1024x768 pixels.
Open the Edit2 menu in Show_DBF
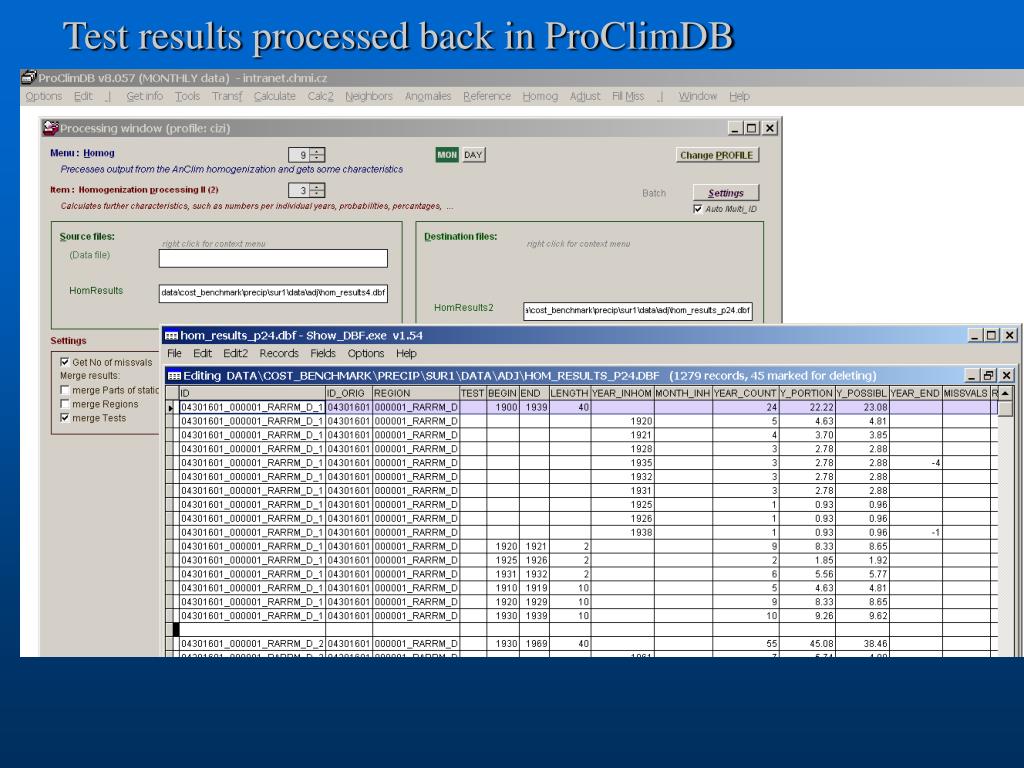click(235, 353)
